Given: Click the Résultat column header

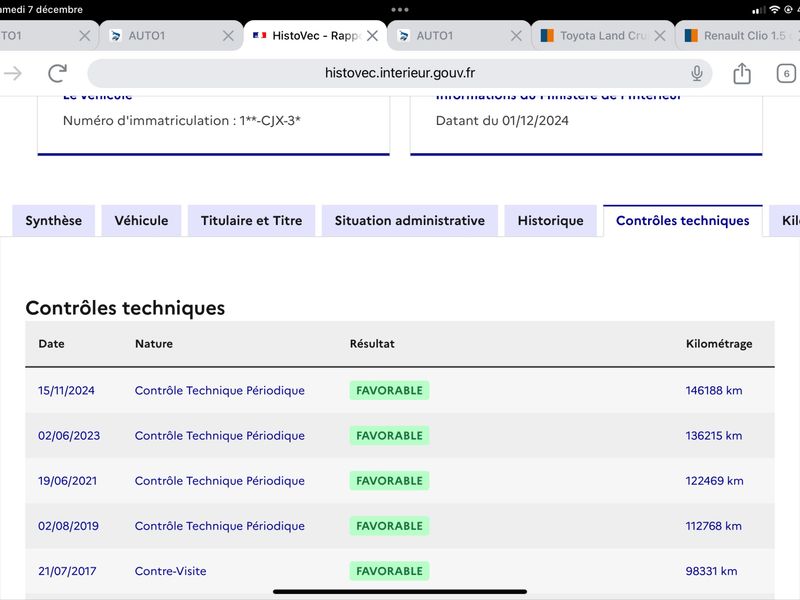Looking at the screenshot, I should (x=372, y=344).
